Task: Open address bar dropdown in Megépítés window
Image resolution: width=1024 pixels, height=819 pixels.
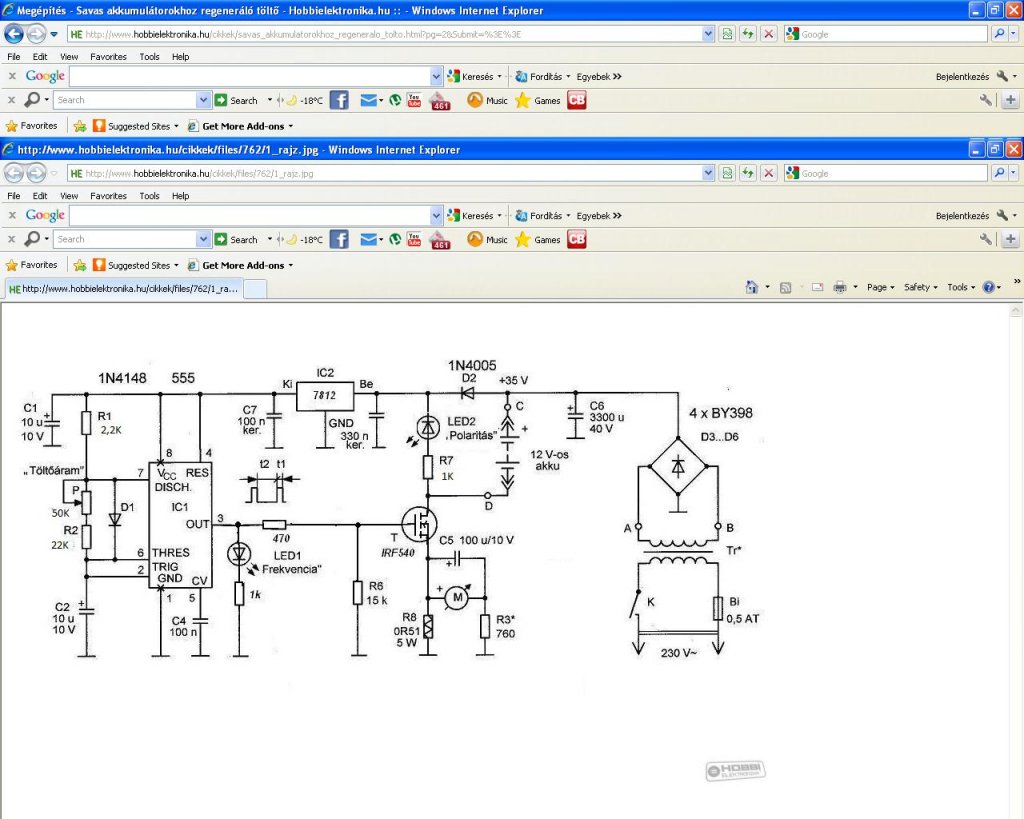Action: pyautogui.click(x=708, y=34)
